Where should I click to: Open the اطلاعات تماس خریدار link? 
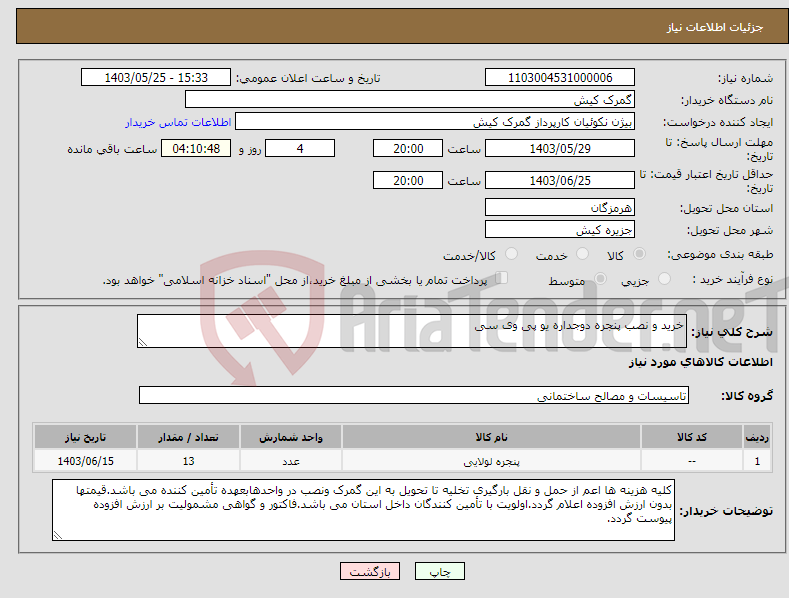pyautogui.click(x=178, y=122)
